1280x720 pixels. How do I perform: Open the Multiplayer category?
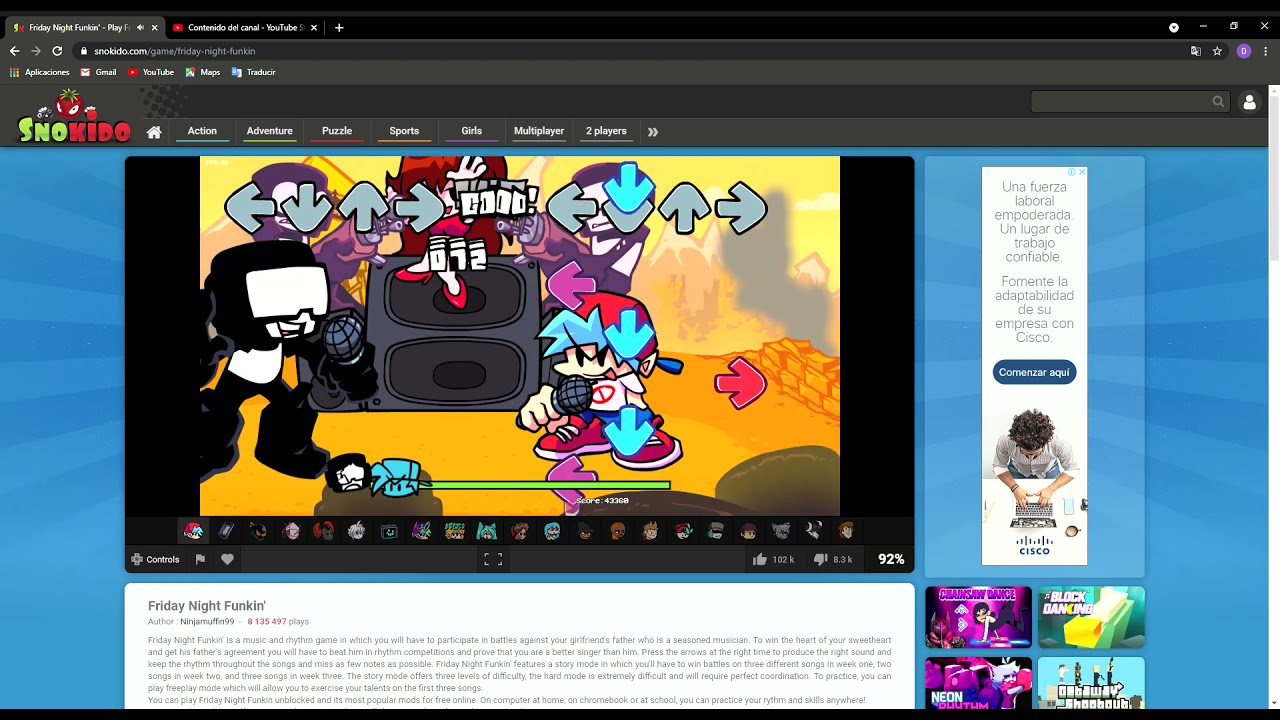coord(539,131)
